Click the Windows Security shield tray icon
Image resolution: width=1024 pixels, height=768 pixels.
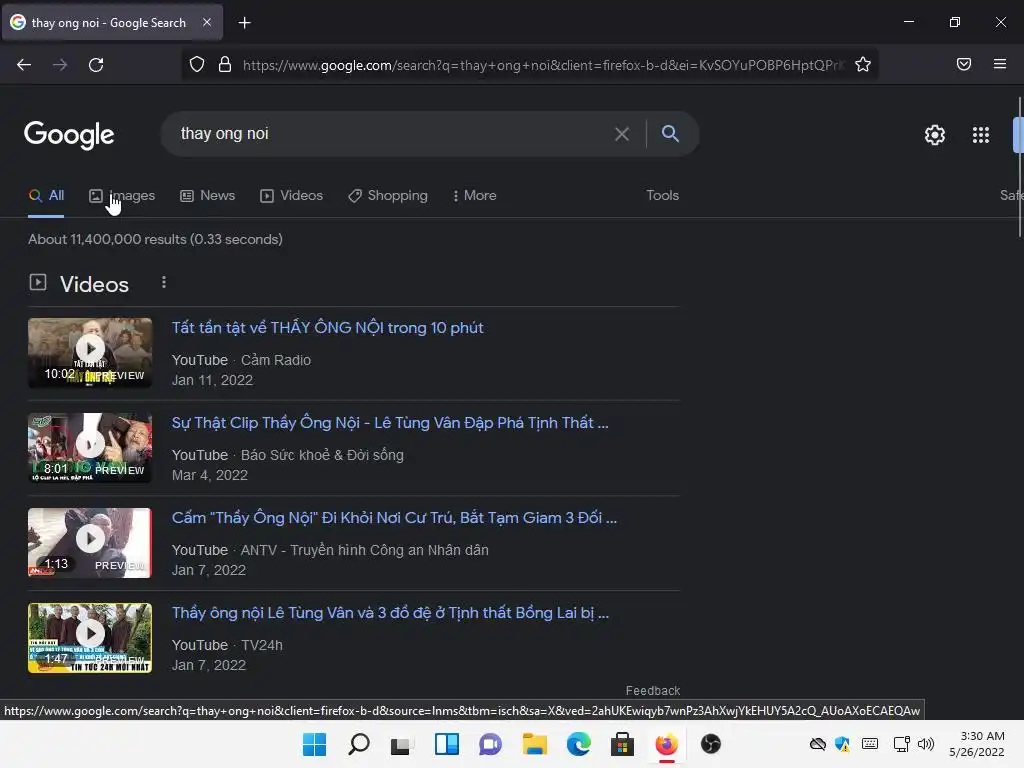[843, 744]
